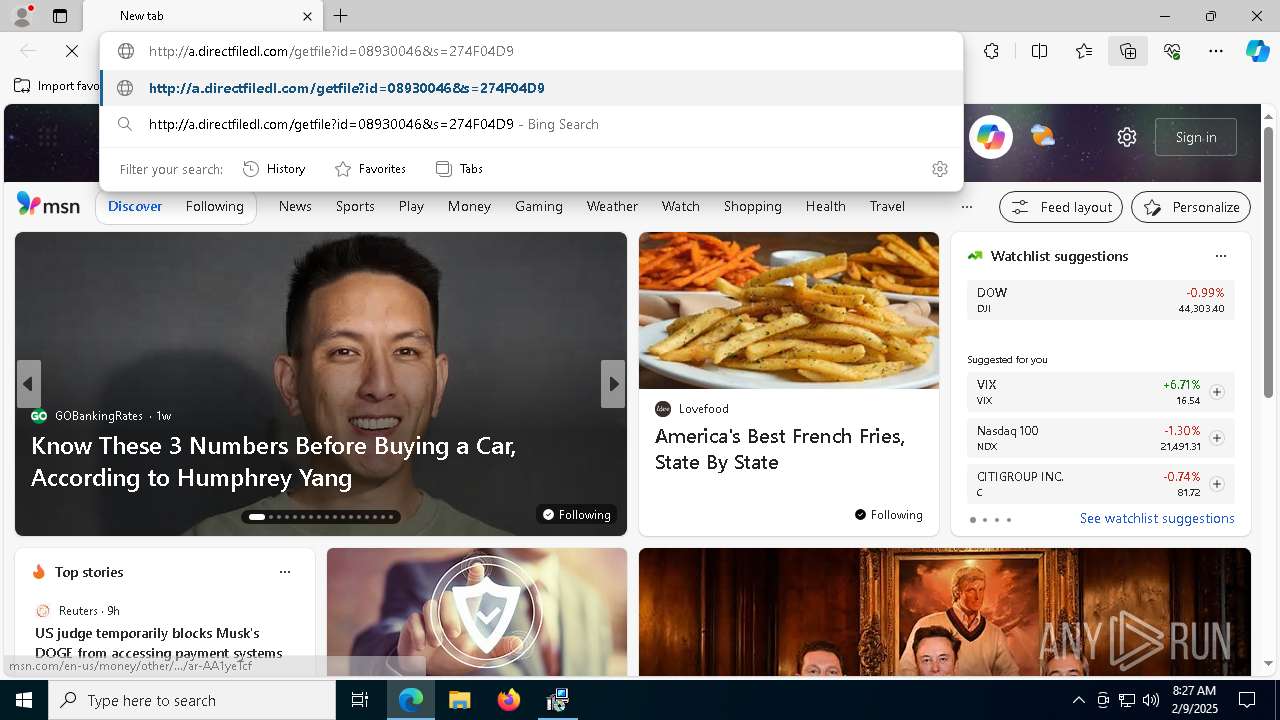Open the Weather section
Image resolution: width=1280 pixels, height=720 pixels.
tap(612, 206)
